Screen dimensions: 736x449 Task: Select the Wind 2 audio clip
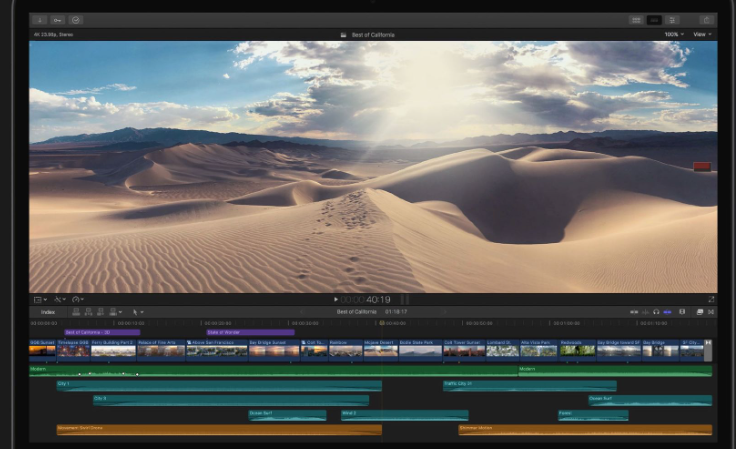tap(405, 415)
